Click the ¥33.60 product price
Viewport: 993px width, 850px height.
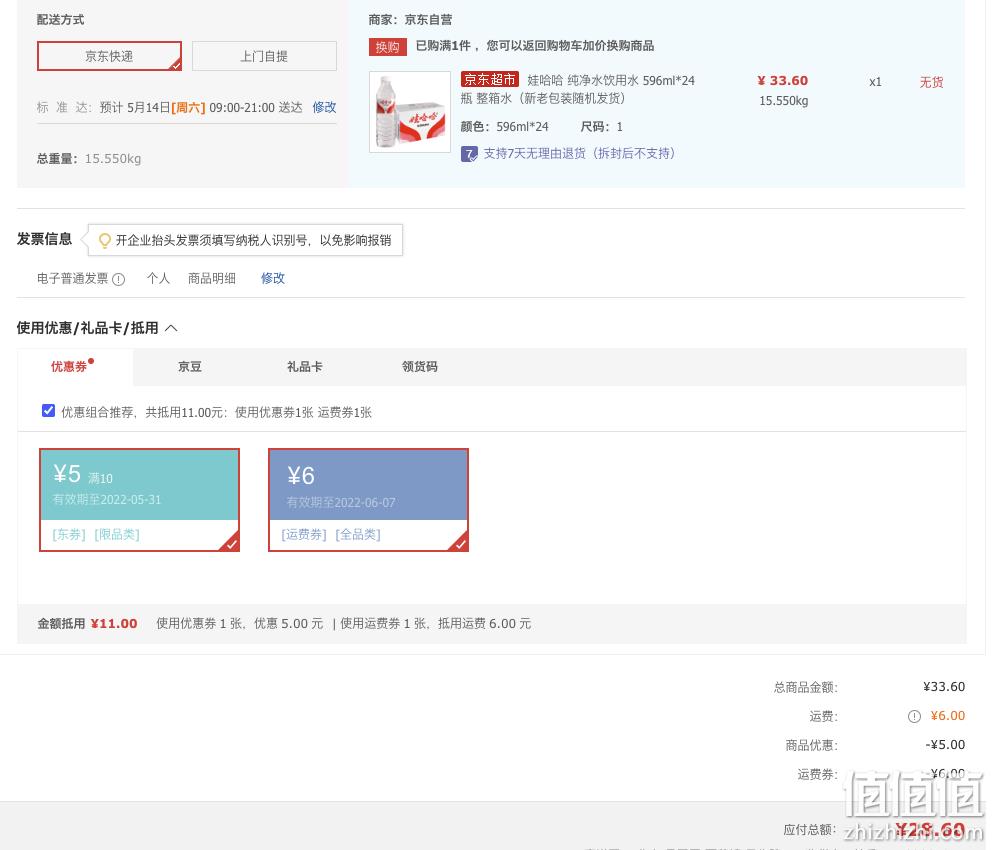pos(783,80)
